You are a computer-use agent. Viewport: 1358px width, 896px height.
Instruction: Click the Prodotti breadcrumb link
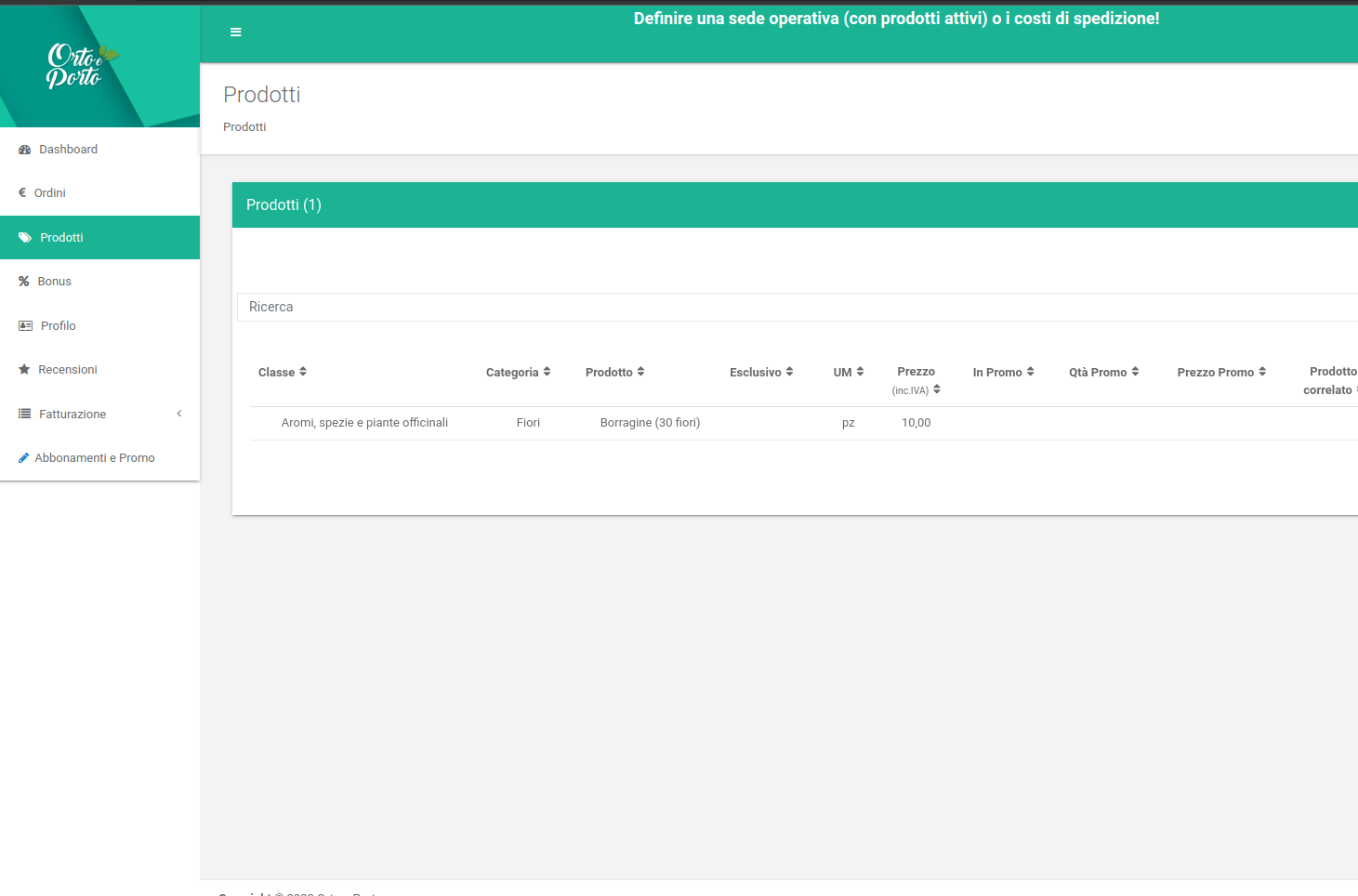click(244, 127)
